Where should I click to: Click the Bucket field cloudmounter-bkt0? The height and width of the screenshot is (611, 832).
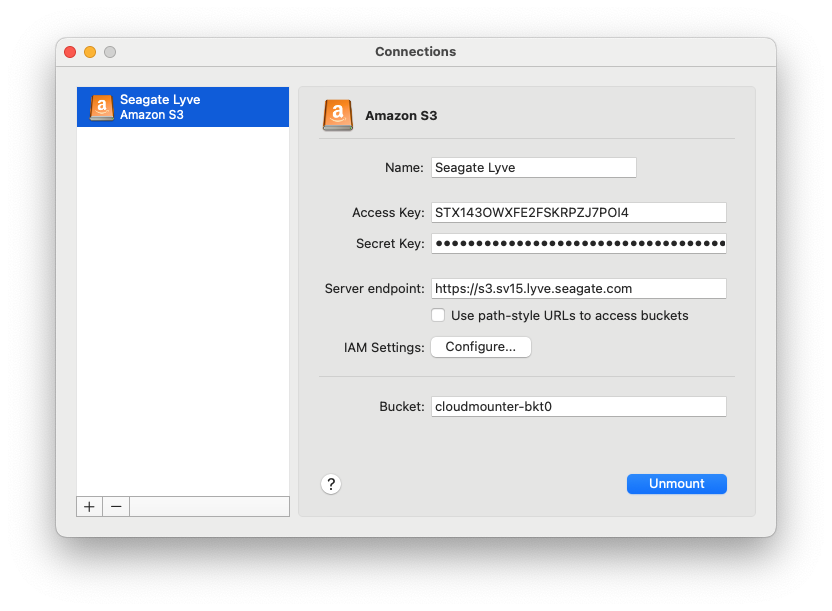579,407
